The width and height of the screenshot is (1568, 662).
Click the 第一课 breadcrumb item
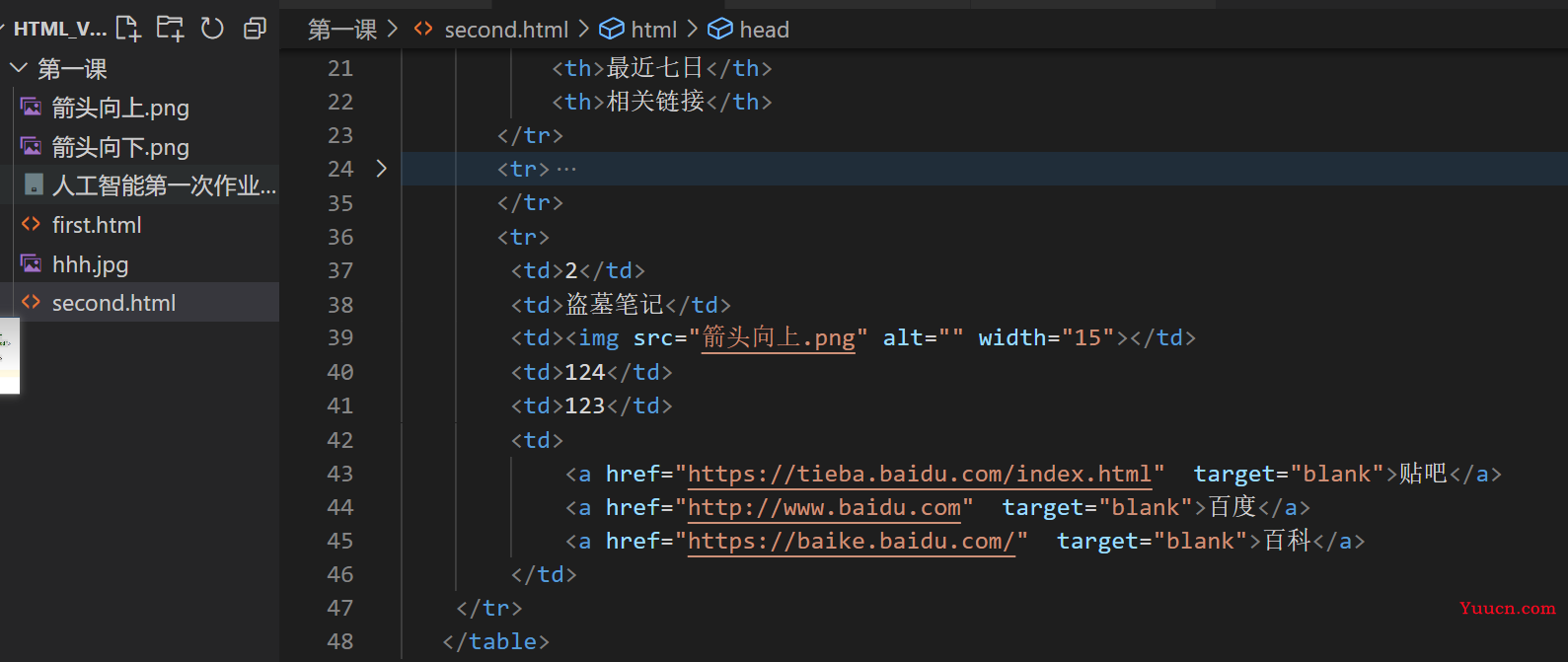tap(342, 30)
